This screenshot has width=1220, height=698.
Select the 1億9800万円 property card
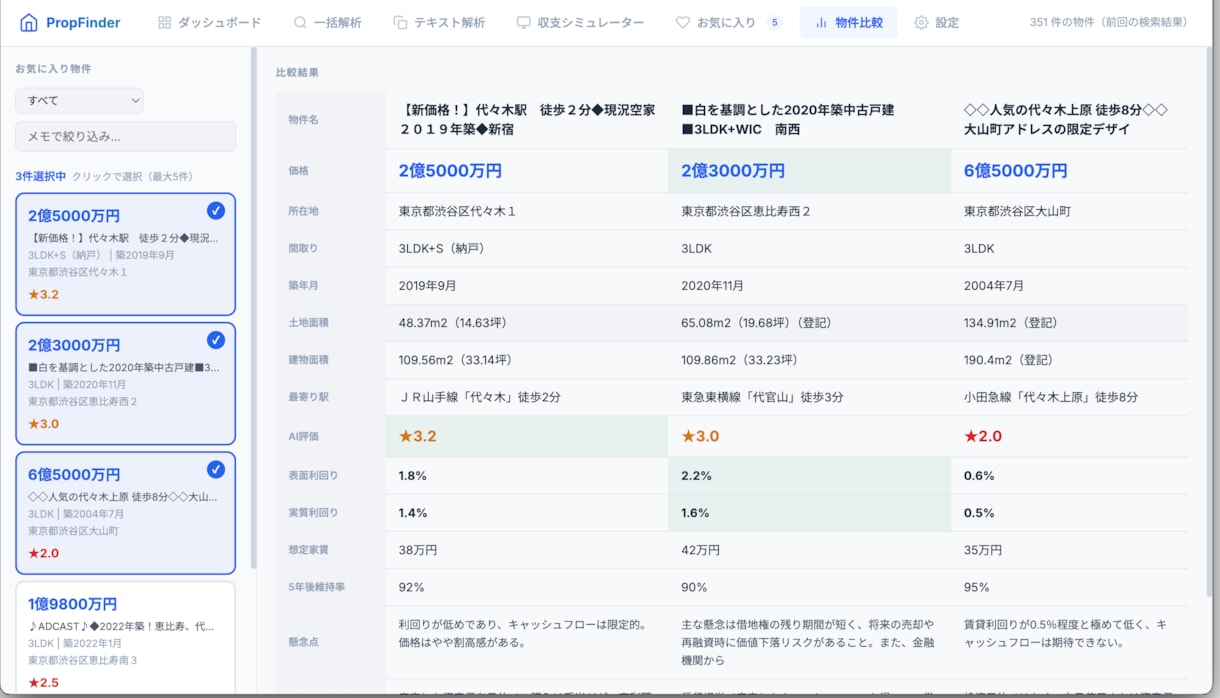tap(125, 638)
